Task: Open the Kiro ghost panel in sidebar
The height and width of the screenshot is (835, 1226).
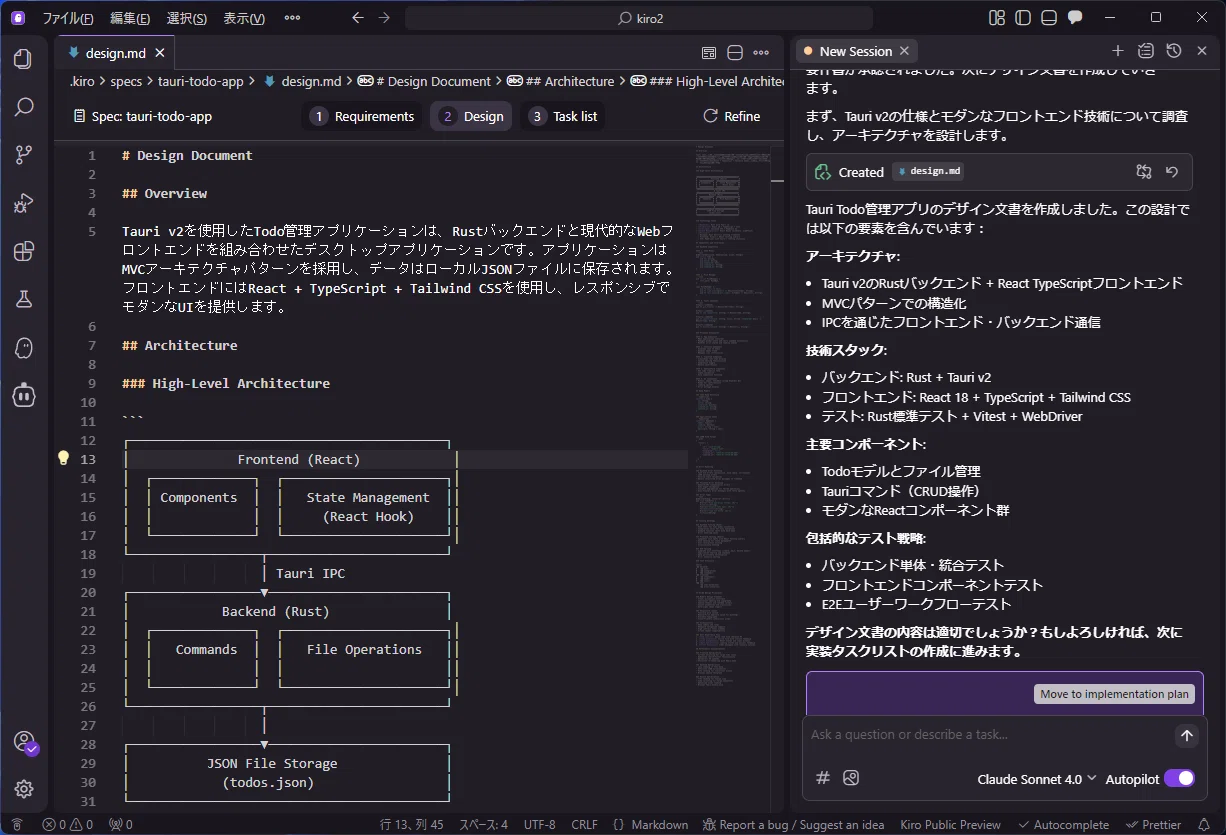Action: [23, 347]
